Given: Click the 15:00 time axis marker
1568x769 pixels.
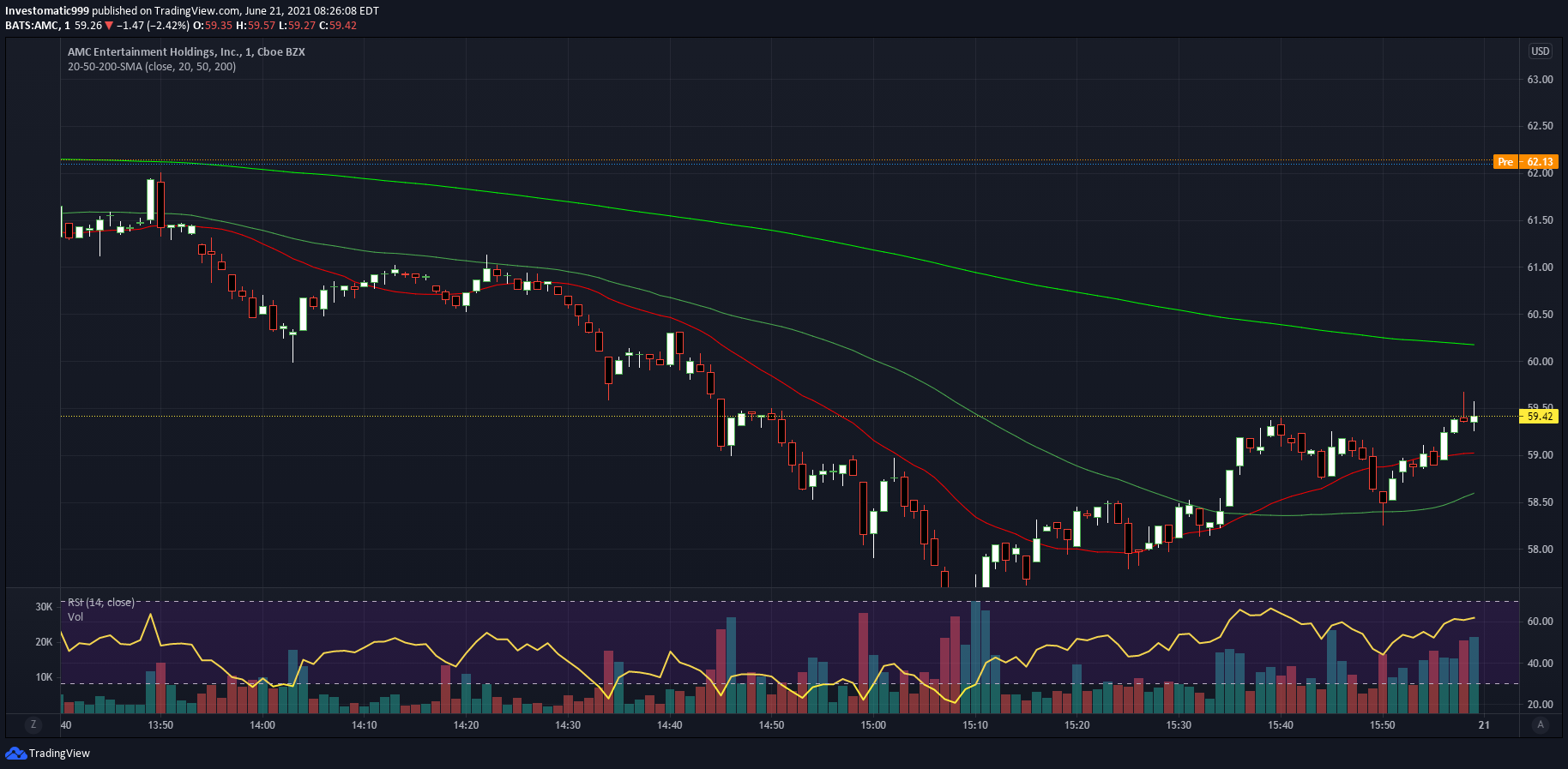Looking at the screenshot, I should [x=873, y=725].
